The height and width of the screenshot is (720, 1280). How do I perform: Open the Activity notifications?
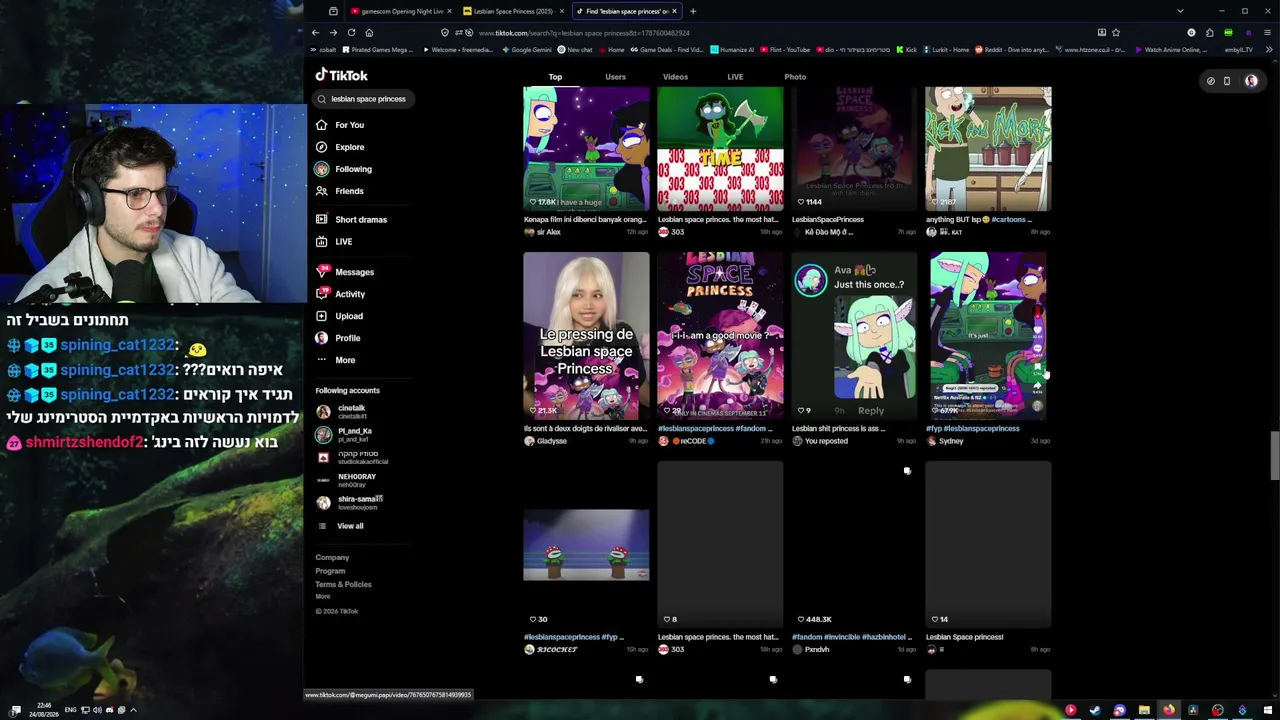point(340,294)
